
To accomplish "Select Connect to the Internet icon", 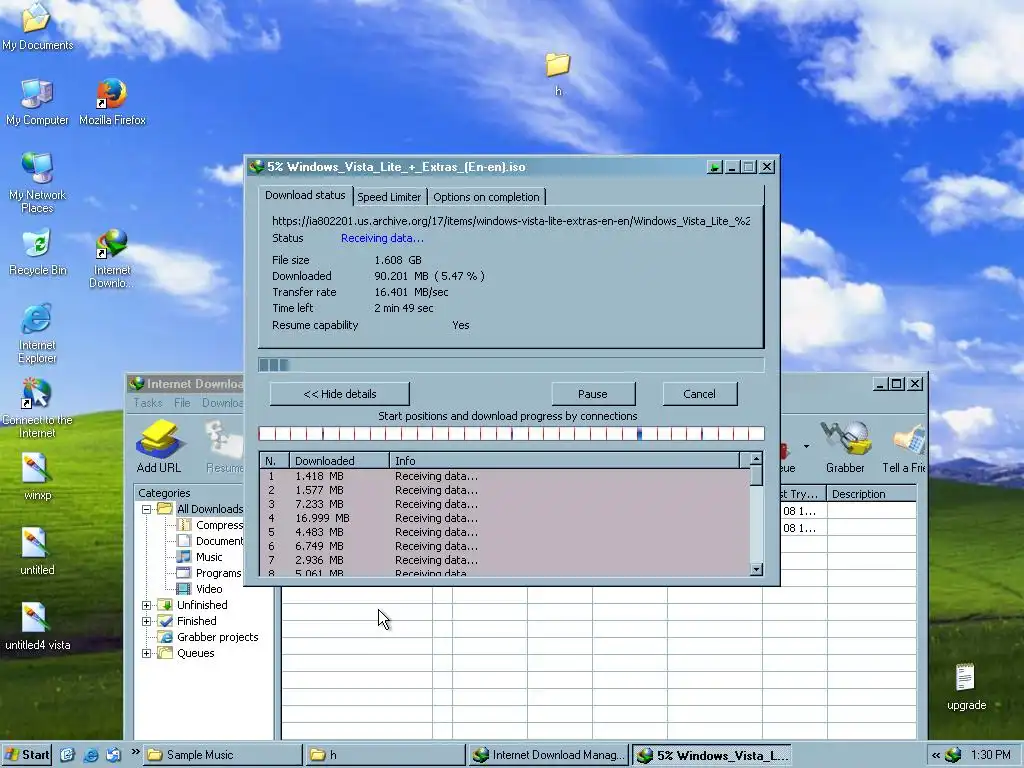I will (37, 408).
